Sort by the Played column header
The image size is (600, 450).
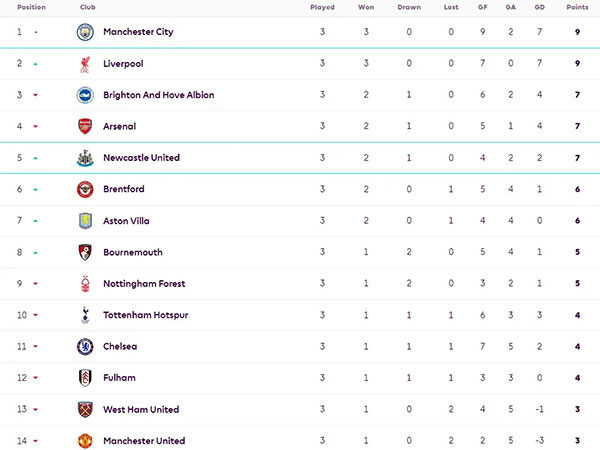(322, 7)
